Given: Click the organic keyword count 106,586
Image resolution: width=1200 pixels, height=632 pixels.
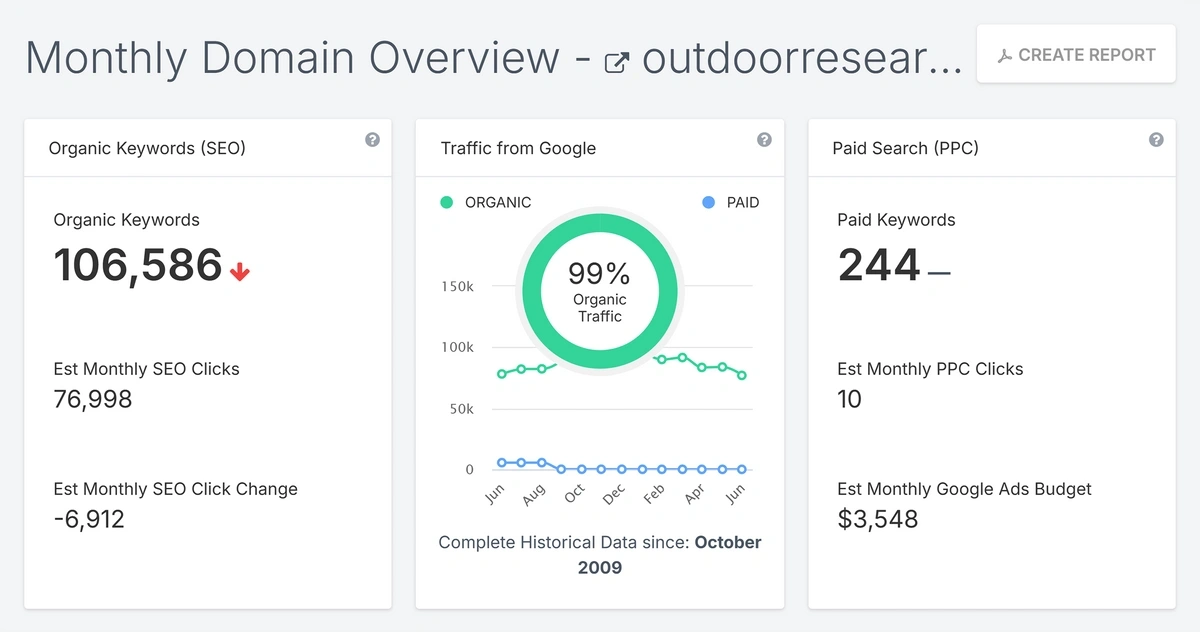Looking at the screenshot, I should [x=138, y=265].
